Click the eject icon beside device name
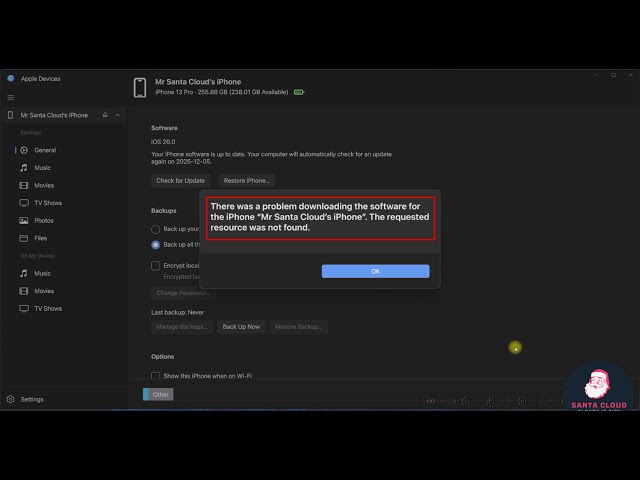The image size is (640, 480). tap(105, 115)
